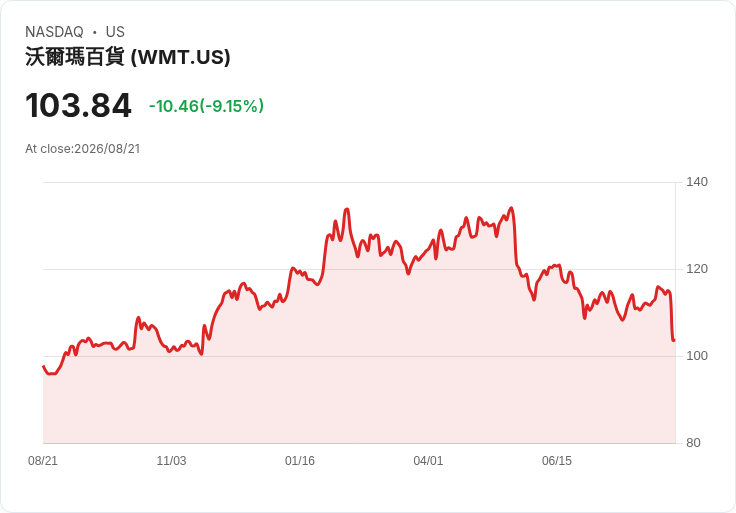Click the starting point of the price line
The image size is (736, 513).
point(43,366)
